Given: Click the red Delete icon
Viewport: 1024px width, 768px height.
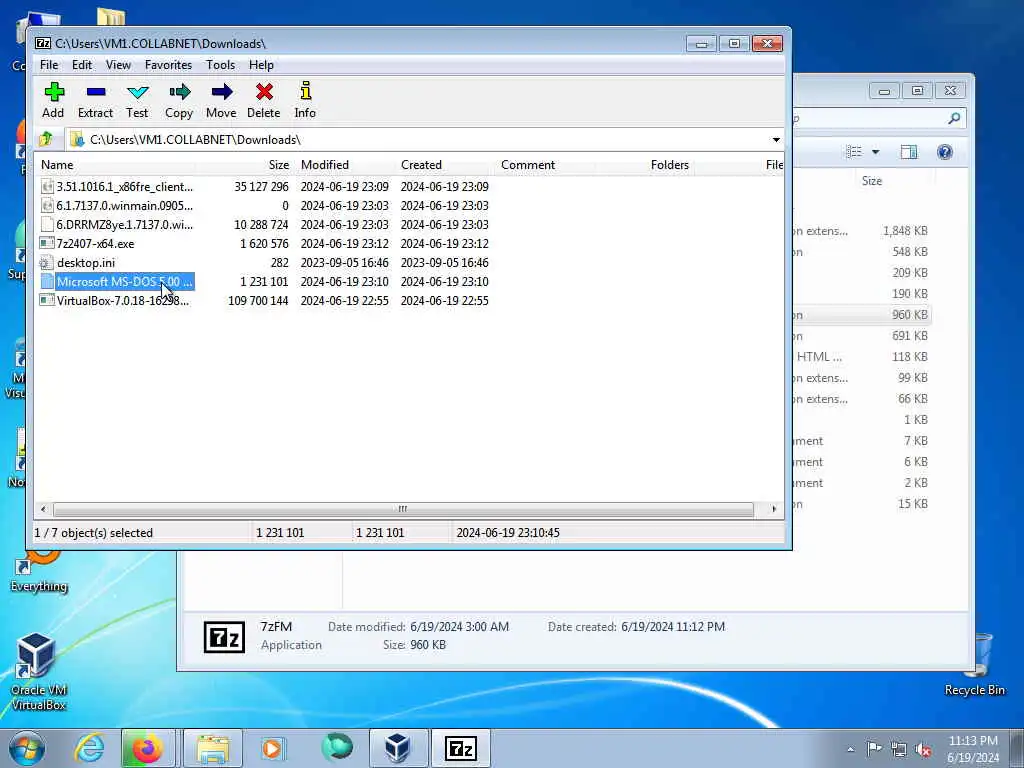Looking at the screenshot, I should pos(264,92).
